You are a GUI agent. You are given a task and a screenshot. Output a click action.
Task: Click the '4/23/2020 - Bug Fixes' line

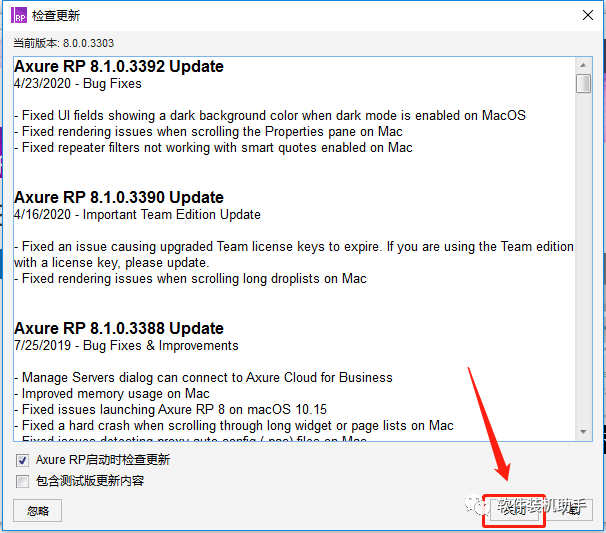click(x=78, y=83)
